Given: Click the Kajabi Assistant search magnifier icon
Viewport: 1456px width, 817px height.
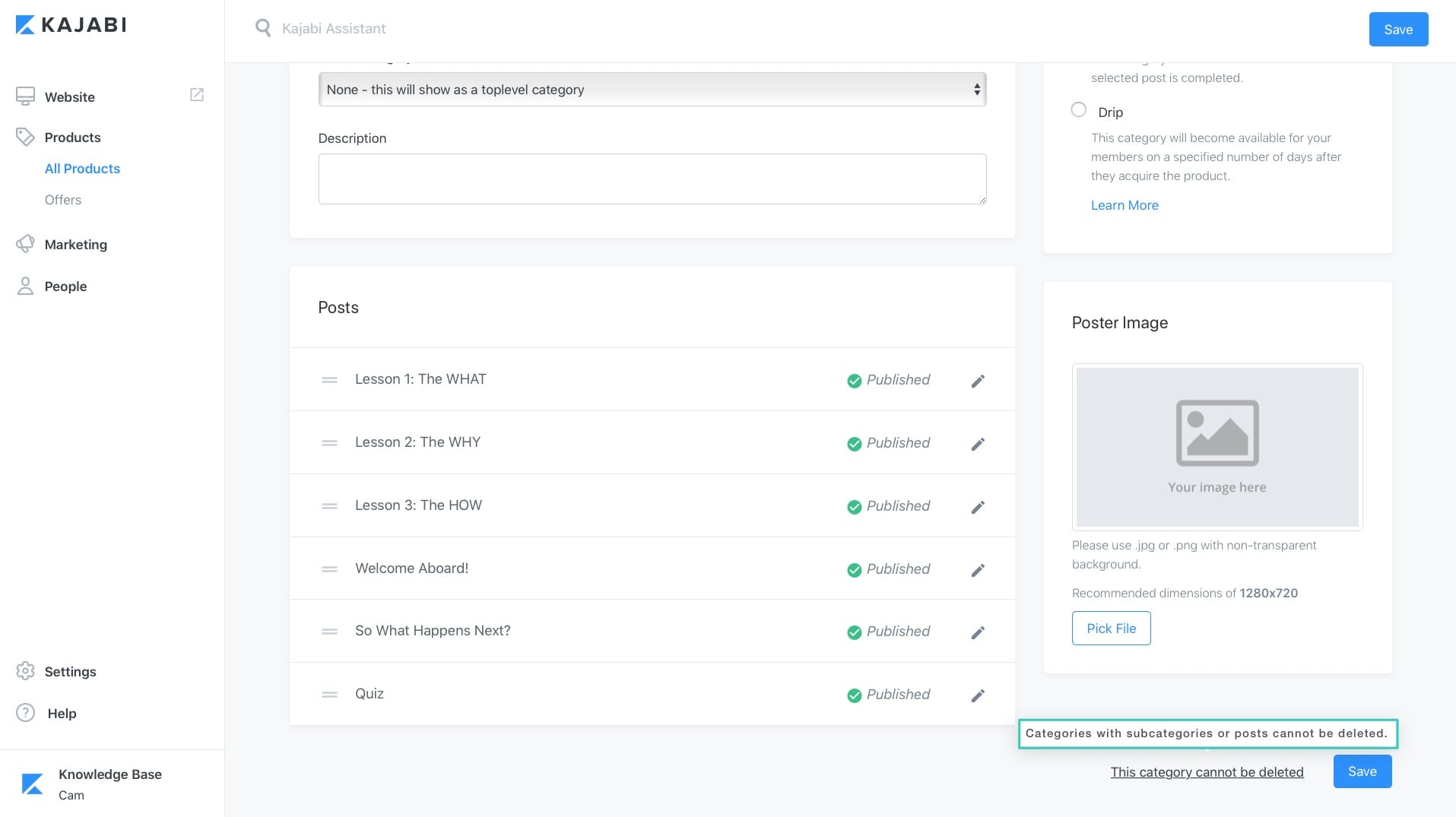Looking at the screenshot, I should [263, 29].
